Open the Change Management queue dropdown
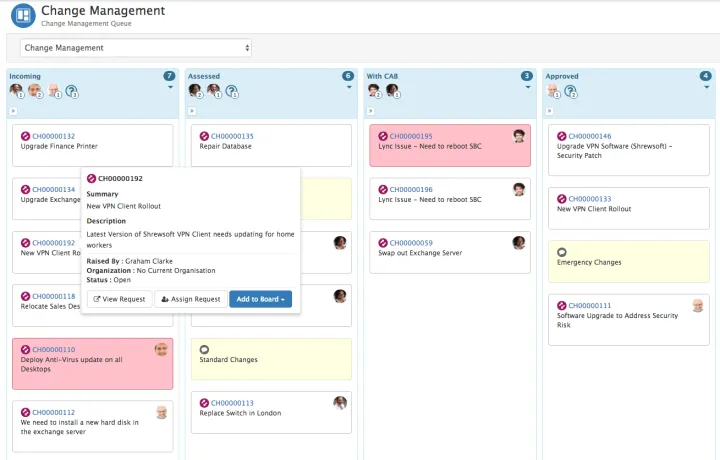 pyautogui.click(x=136, y=48)
